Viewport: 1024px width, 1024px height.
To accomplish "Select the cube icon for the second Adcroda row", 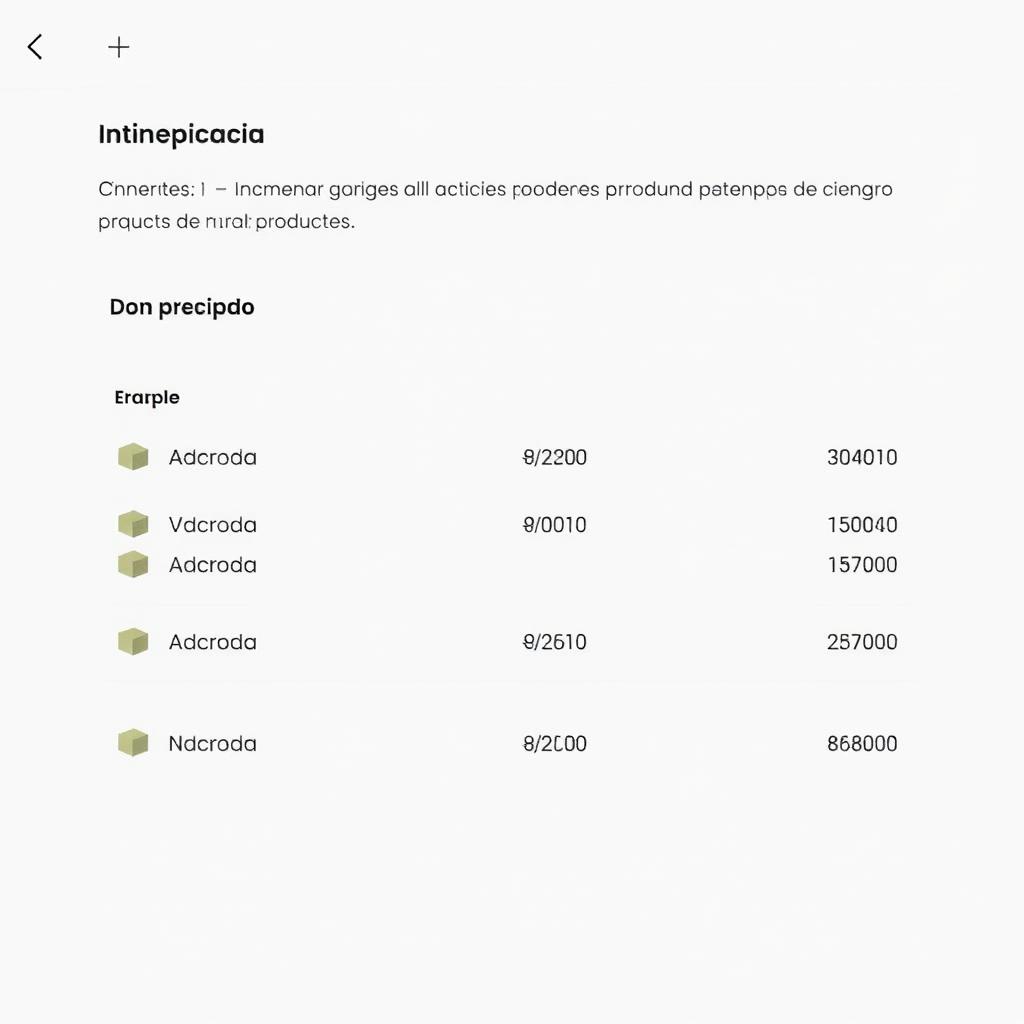I will coord(133,563).
